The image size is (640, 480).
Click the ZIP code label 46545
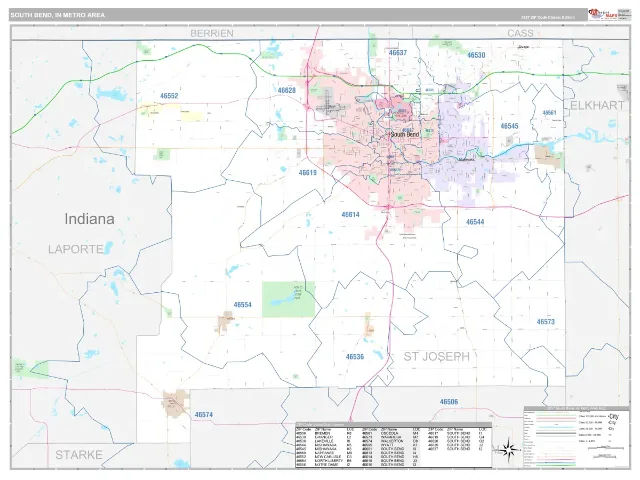[509, 126]
